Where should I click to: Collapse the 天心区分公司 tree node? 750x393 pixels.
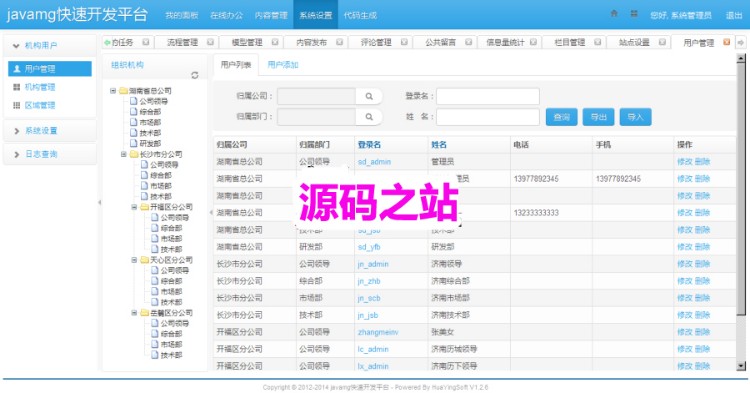point(134,260)
